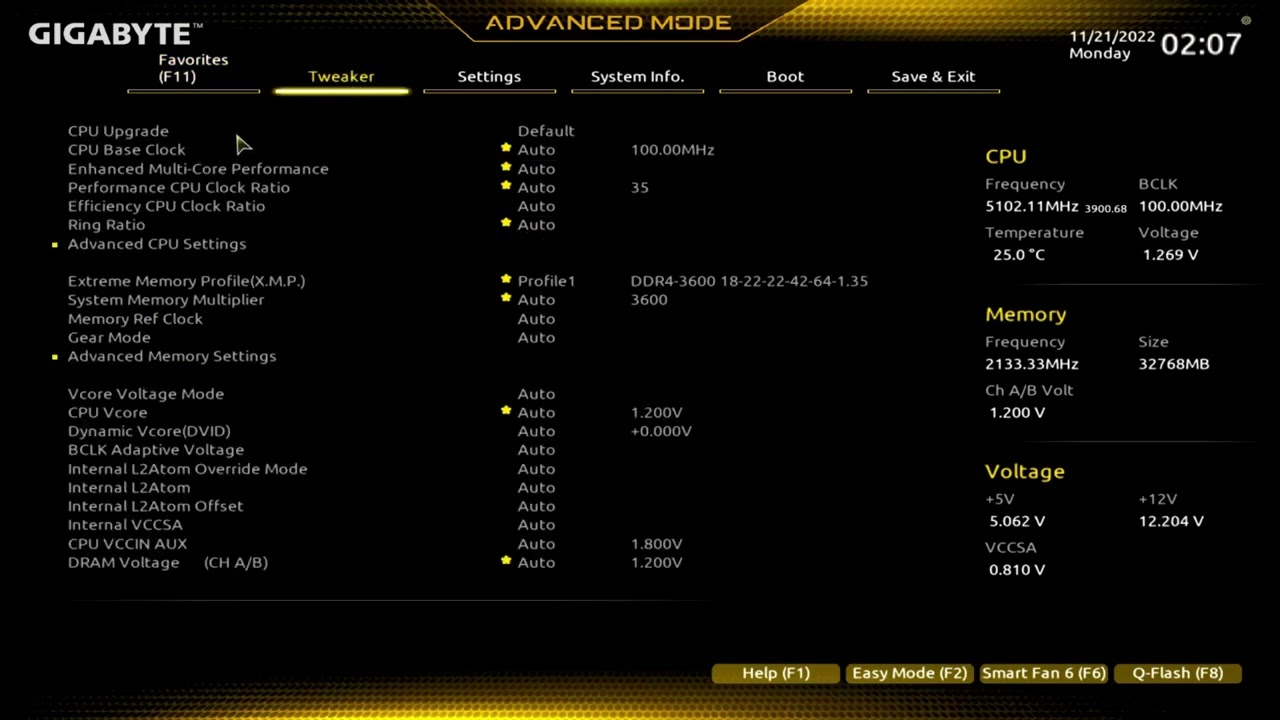Select Extreme Memory Profile(X.M.P.) label

[186, 281]
